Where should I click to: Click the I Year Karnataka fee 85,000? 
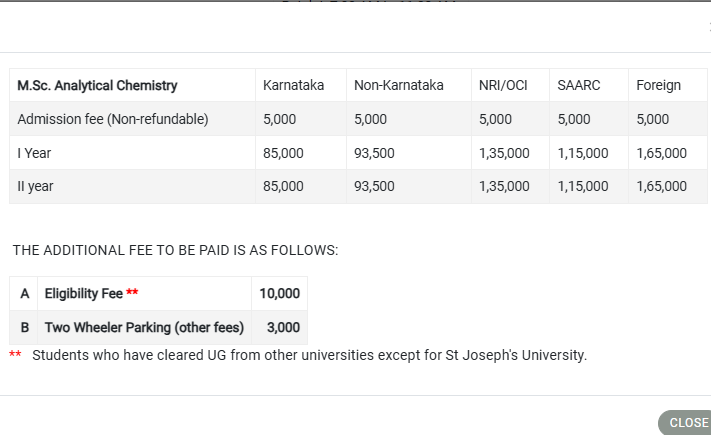pos(283,153)
